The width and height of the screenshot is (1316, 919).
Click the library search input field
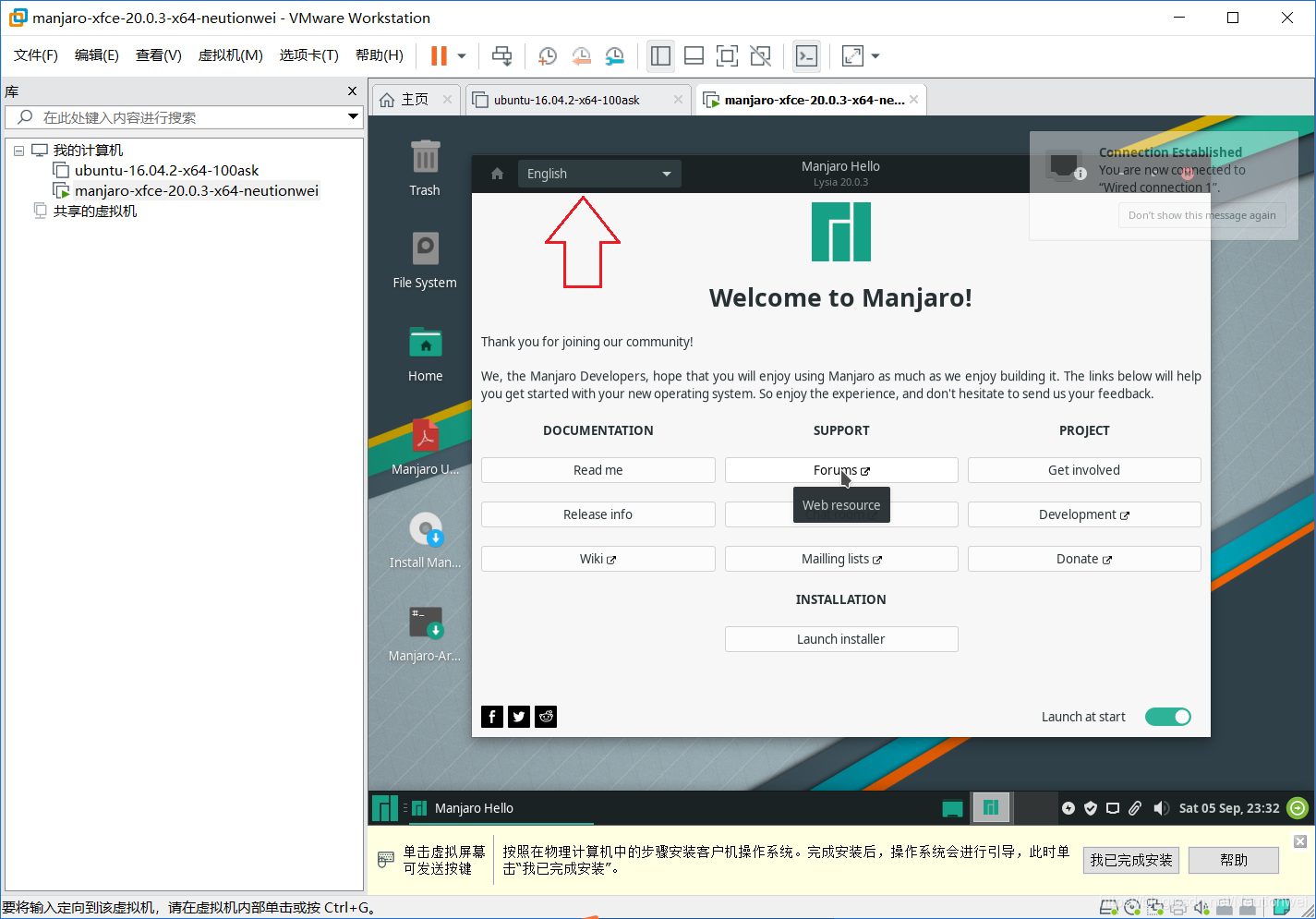click(x=182, y=117)
